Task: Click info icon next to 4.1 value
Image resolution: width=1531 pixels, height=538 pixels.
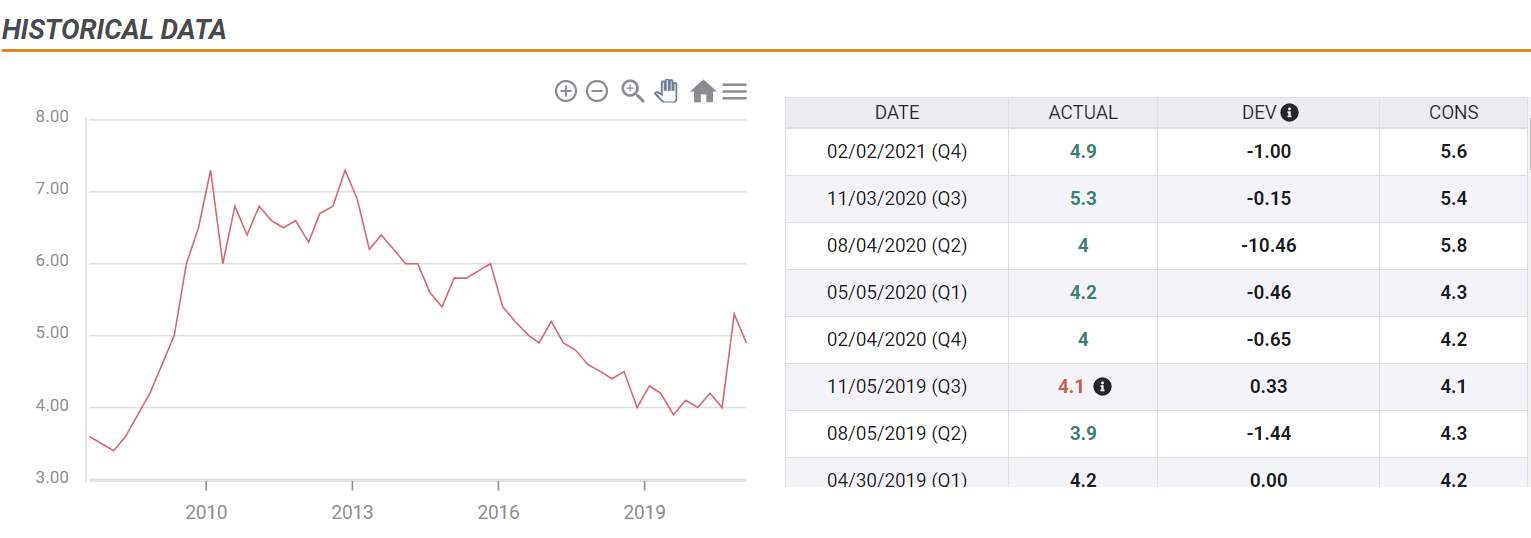Action: pyautogui.click(x=1102, y=386)
